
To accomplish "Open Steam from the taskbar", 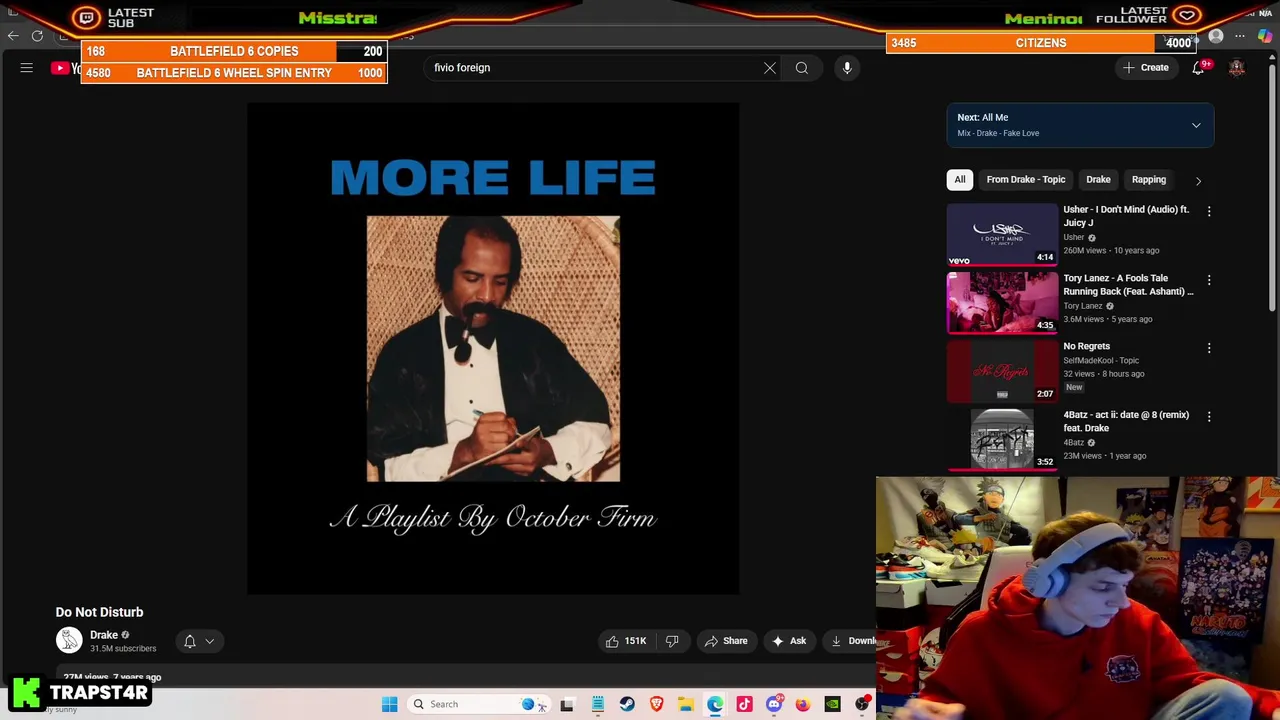I will [x=627, y=704].
